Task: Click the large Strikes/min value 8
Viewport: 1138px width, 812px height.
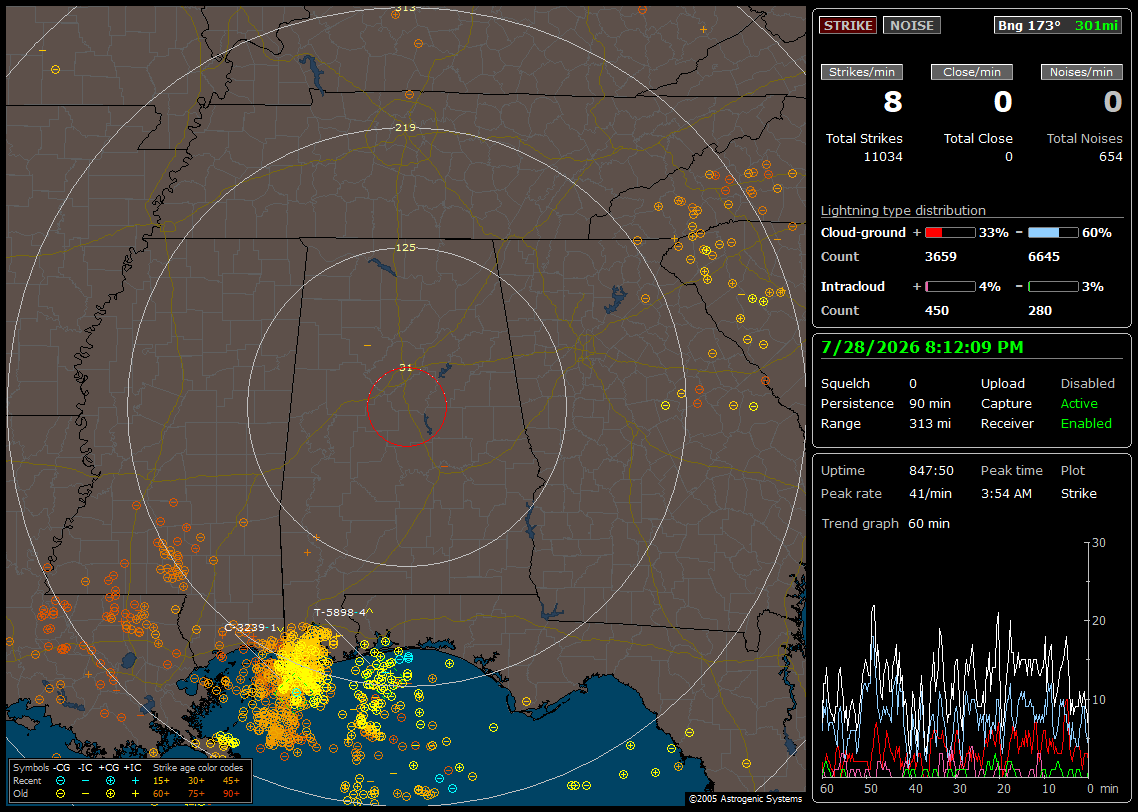Action: [893, 102]
